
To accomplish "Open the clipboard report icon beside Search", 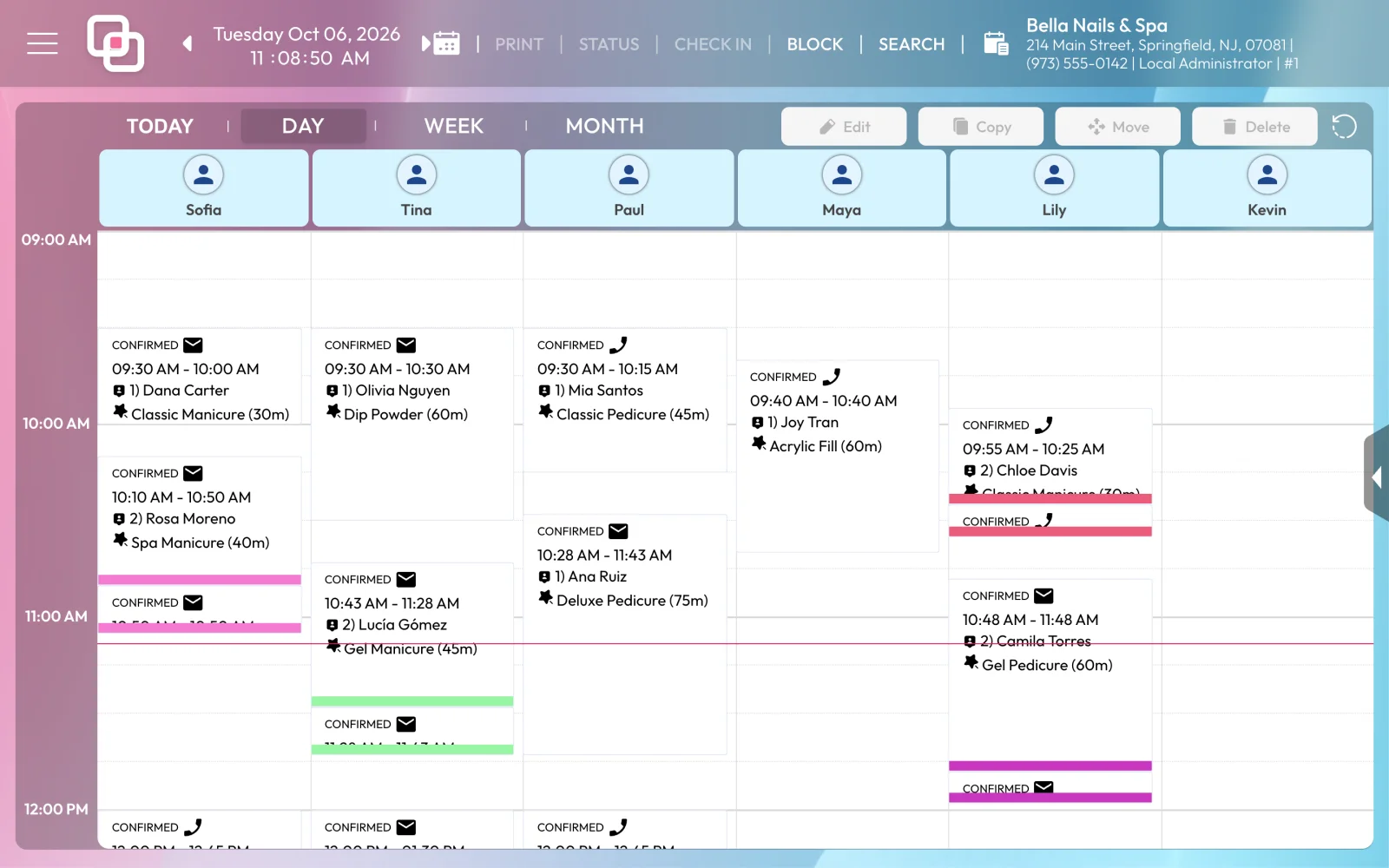I will point(996,43).
